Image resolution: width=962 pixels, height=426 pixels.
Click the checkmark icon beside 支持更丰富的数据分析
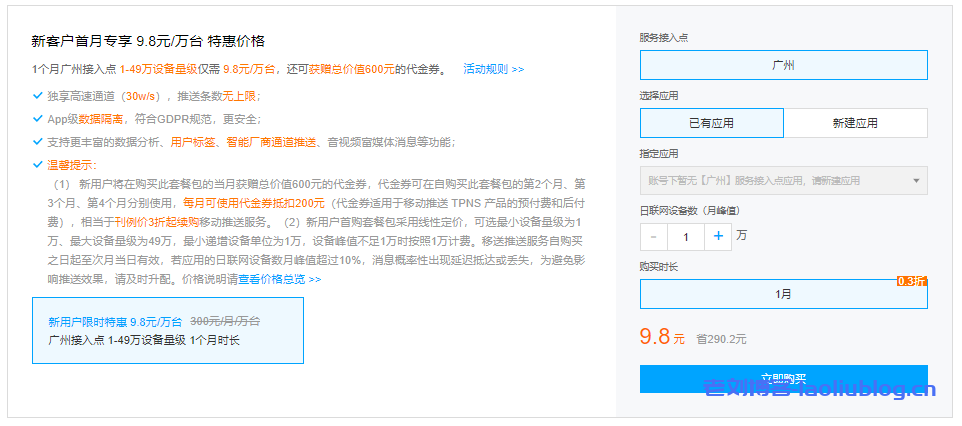[x=37, y=142]
